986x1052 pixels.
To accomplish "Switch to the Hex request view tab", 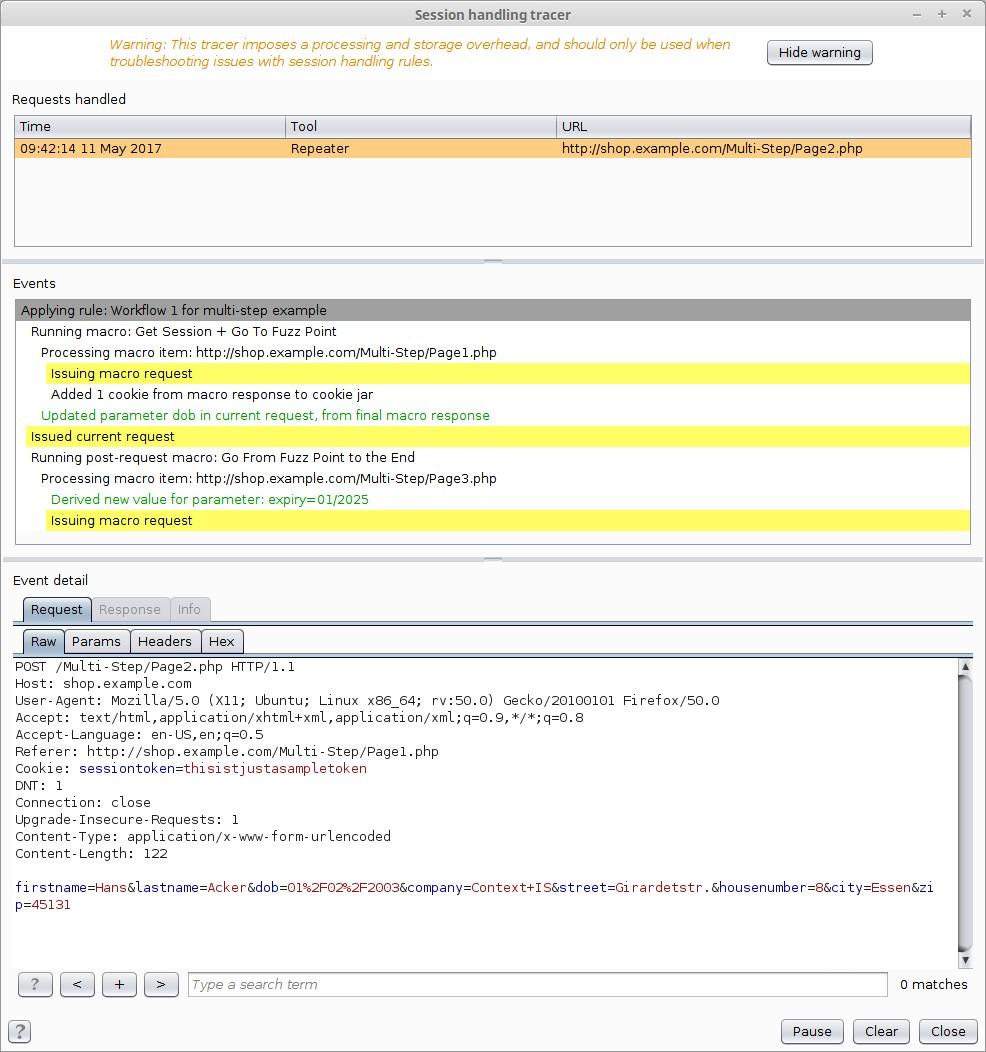I will click(222, 641).
